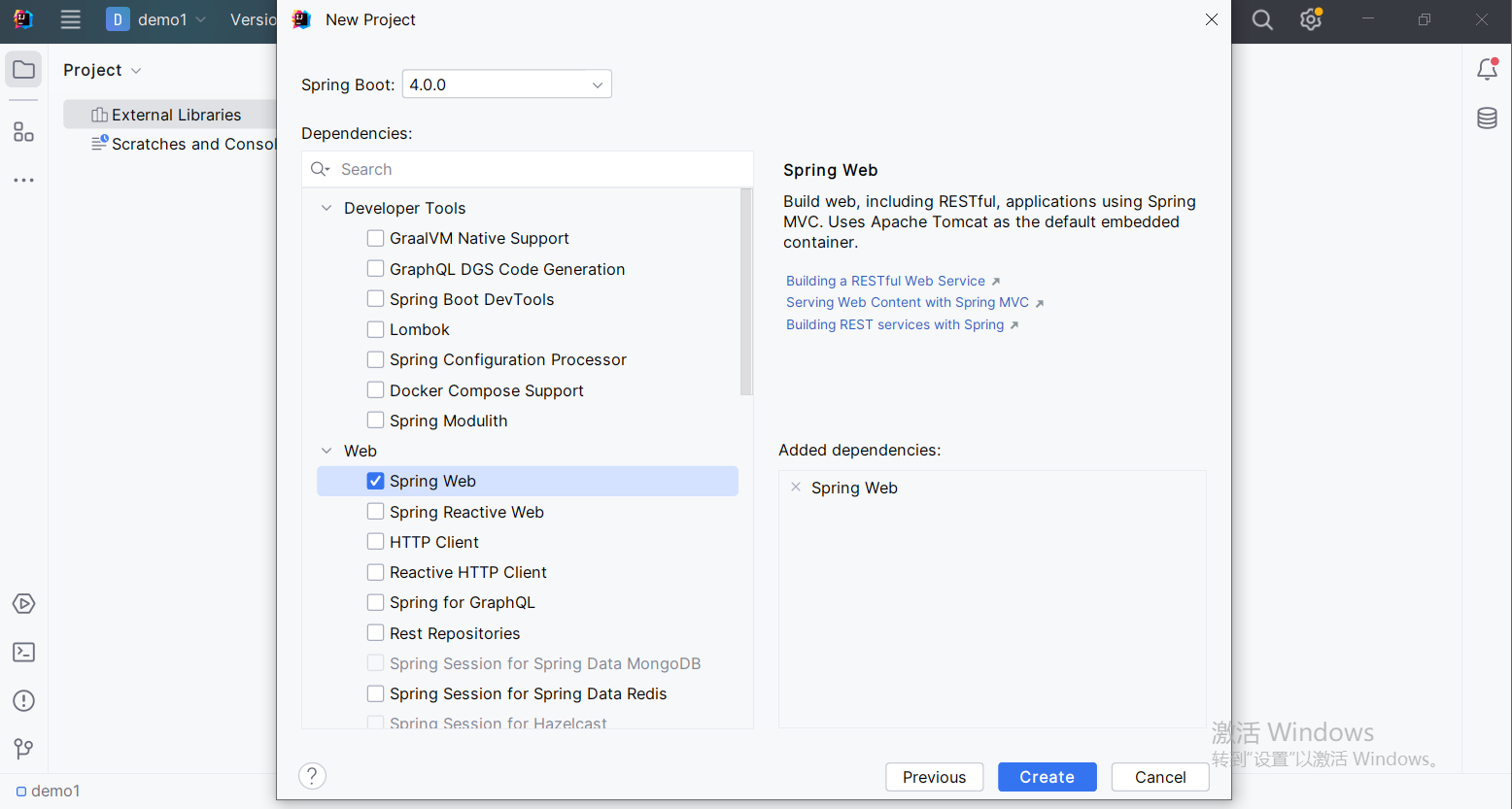Select Scratches and Consoles node

coord(184,144)
